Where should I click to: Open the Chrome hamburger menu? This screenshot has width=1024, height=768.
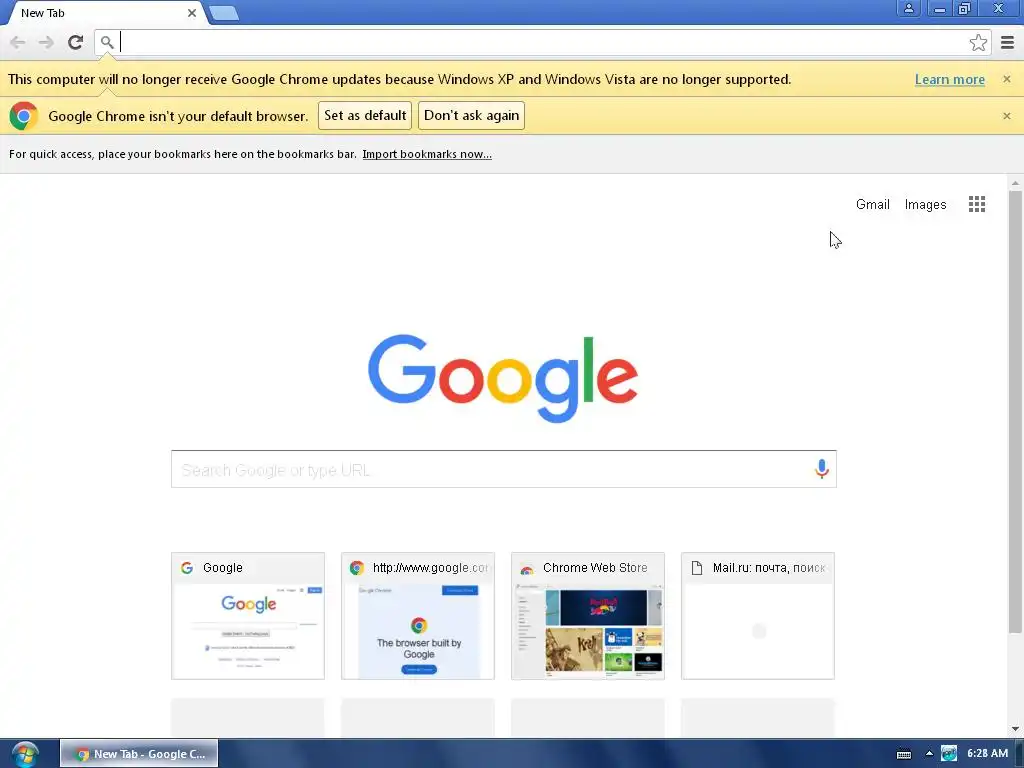[1007, 42]
